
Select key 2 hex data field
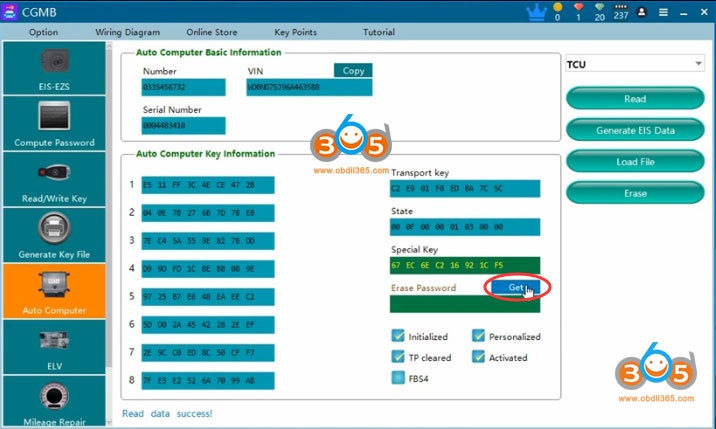click(208, 213)
